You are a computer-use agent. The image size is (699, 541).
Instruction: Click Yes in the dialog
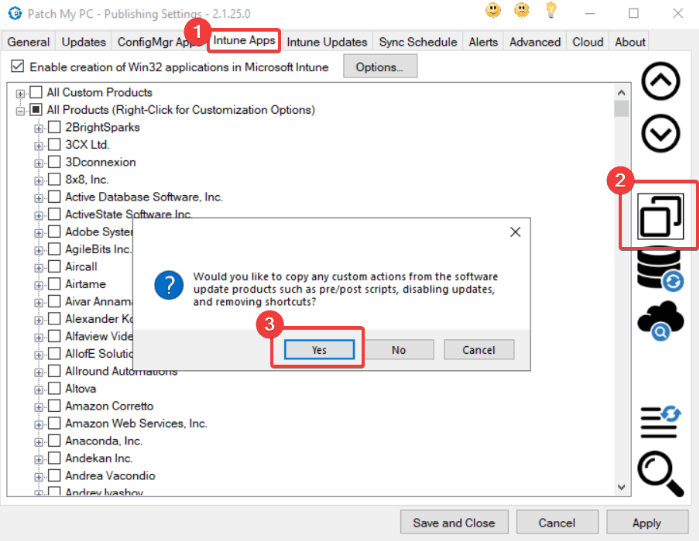(x=319, y=350)
